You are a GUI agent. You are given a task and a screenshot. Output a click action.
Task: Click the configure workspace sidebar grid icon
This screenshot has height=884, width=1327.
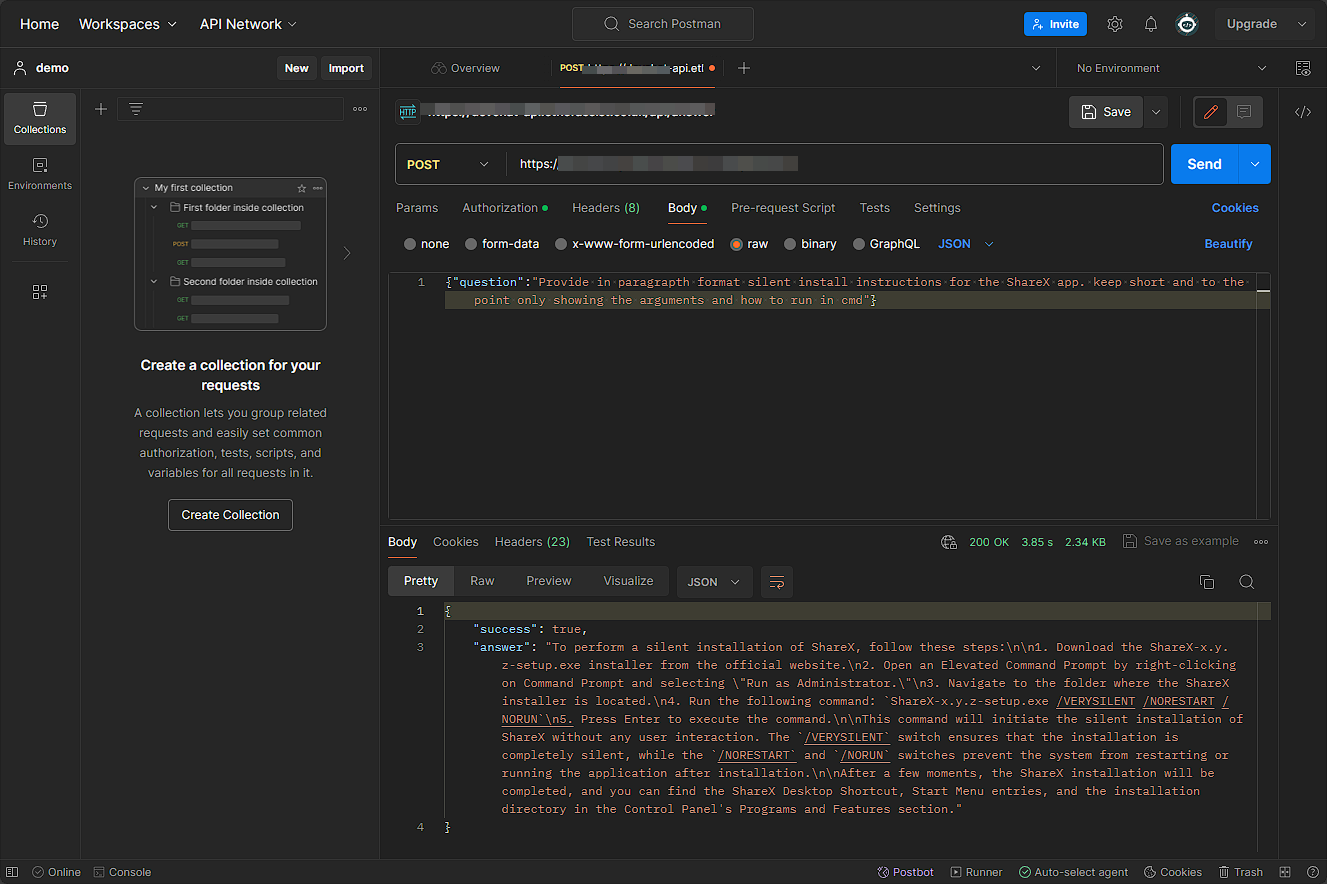click(x=40, y=292)
